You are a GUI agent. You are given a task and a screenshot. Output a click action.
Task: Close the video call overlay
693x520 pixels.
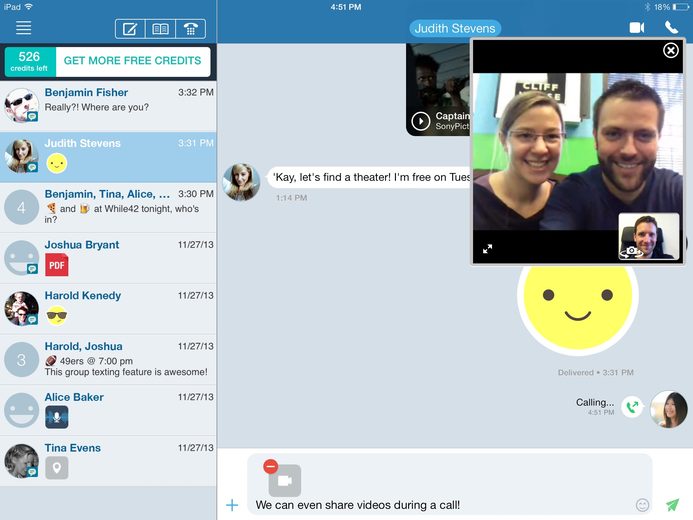[670, 50]
